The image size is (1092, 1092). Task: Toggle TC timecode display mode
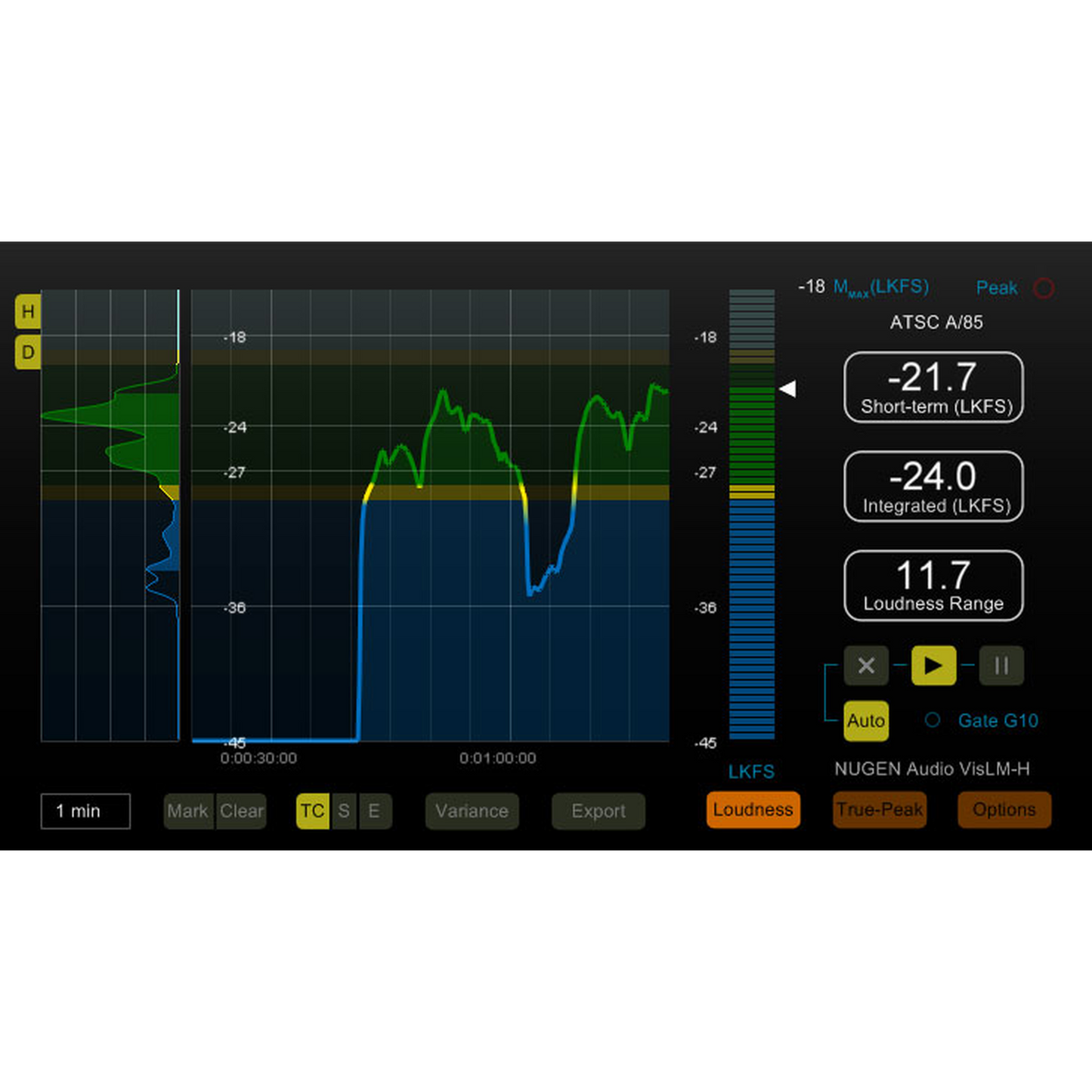coord(313,811)
